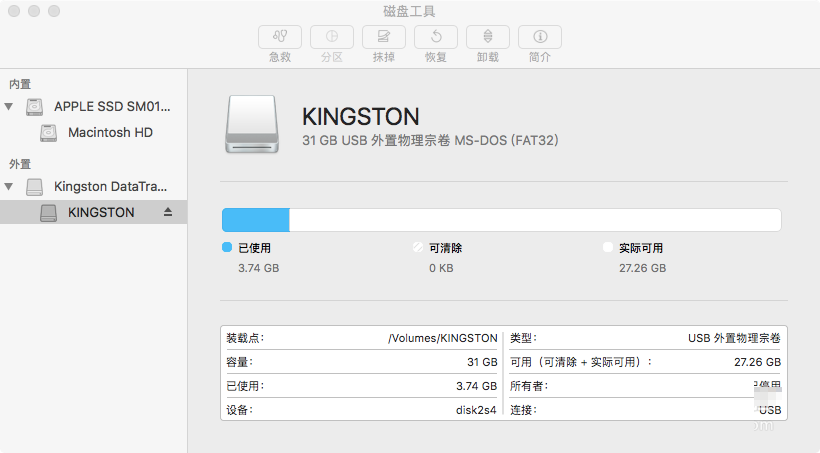This screenshot has width=820, height=453.
Task: Click the blue 已使用 legend dot
Action: tap(227, 247)
